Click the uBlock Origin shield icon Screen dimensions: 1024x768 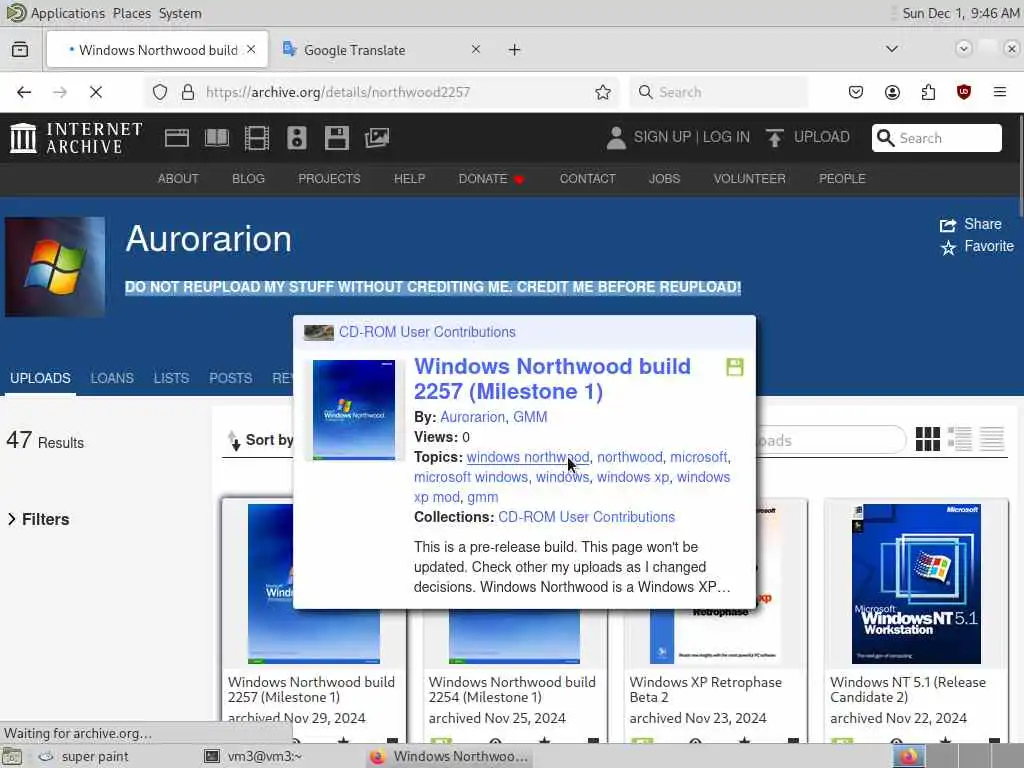(x=964, y=92)
